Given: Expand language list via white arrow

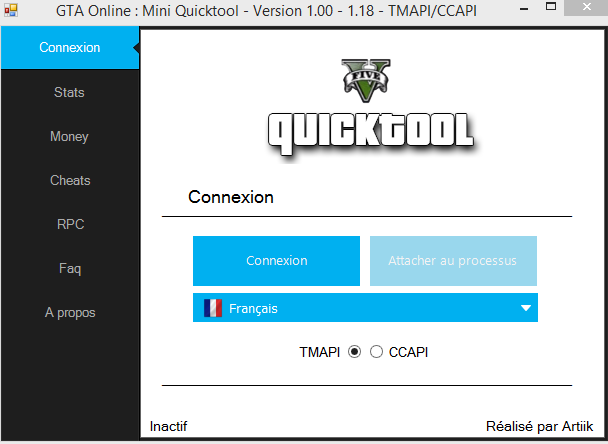Looking at the screenshot, I should [x=526, y=308].
